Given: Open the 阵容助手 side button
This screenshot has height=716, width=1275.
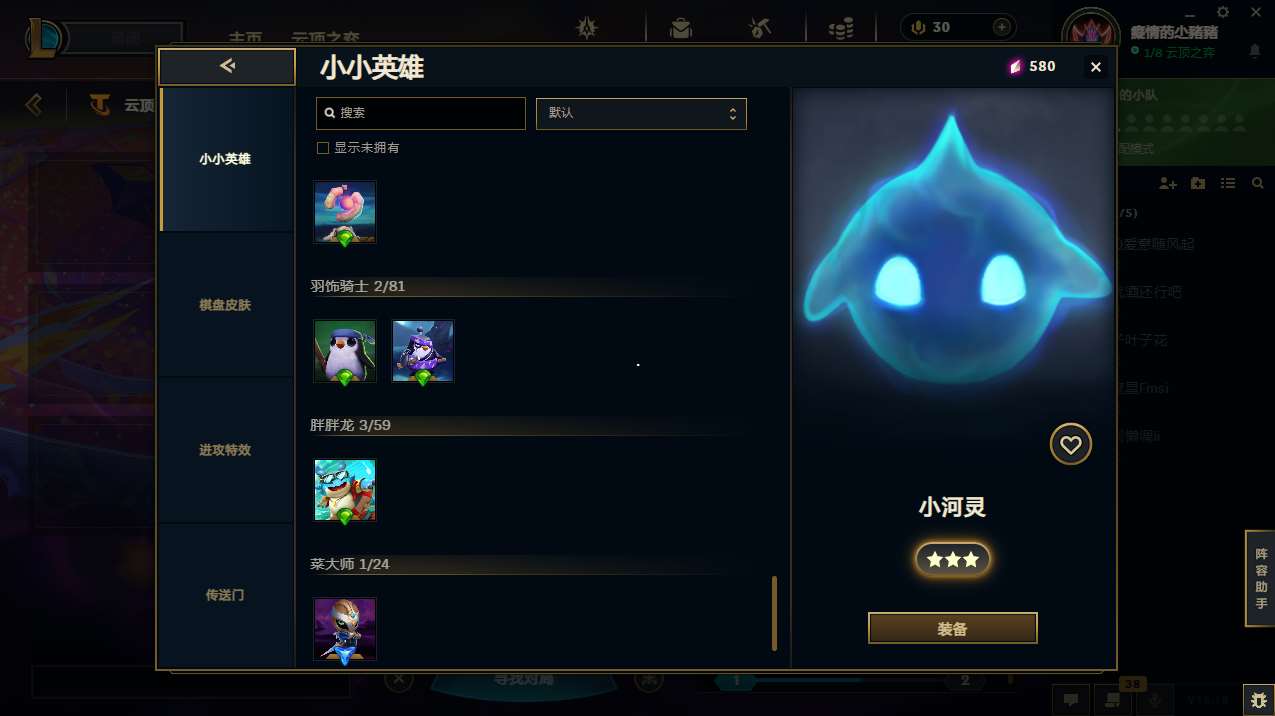Looking at the screenshot, I should coord(1261,579).
